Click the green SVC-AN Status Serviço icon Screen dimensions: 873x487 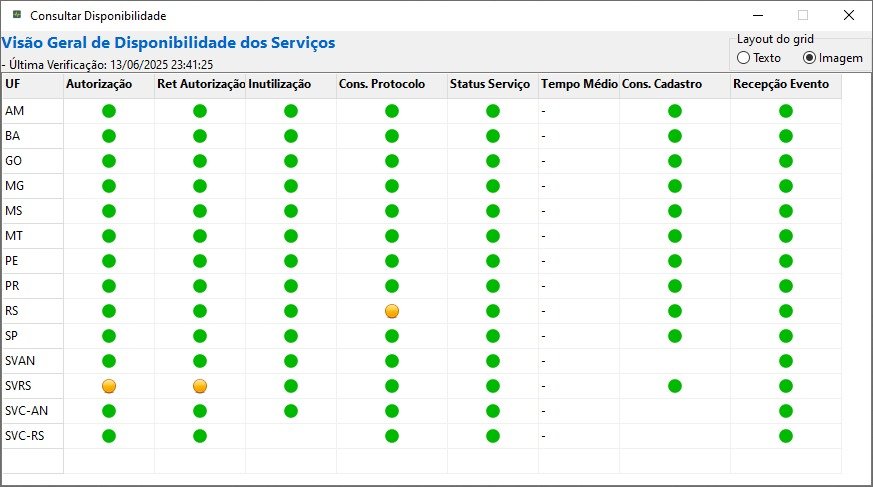pyautogui.click(x=493, y=411)
